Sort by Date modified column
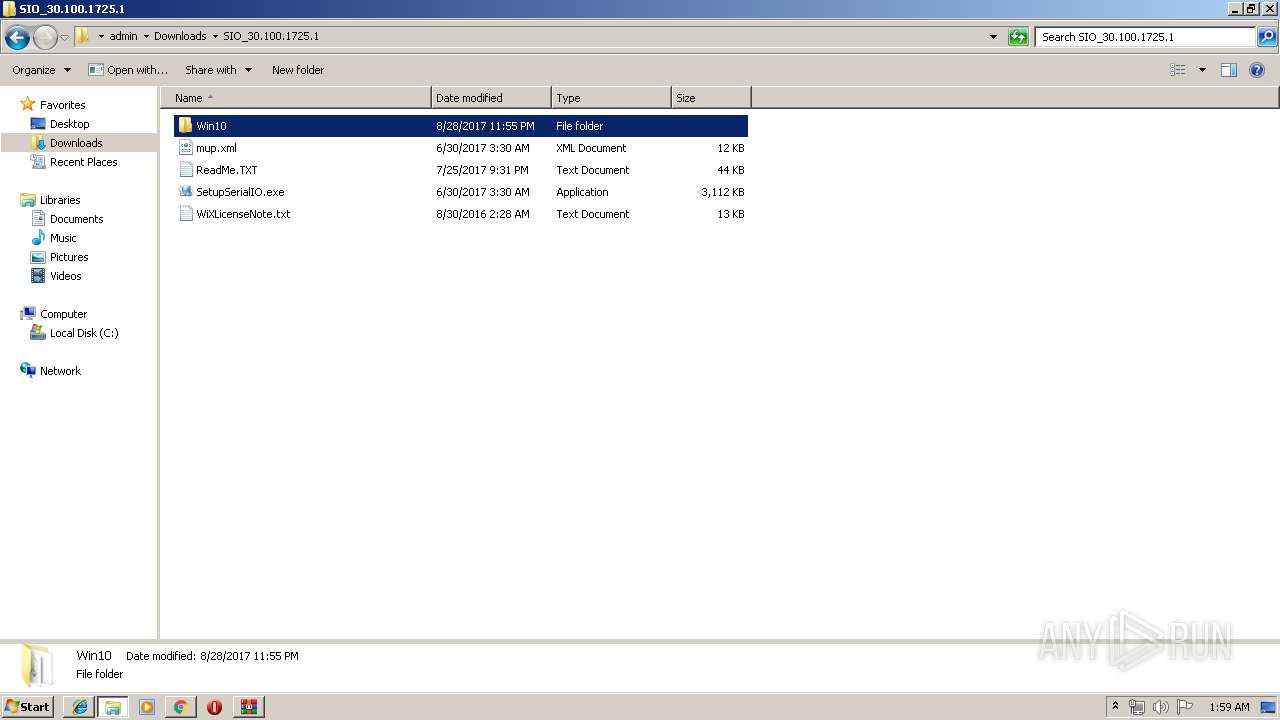 [491, 98]
